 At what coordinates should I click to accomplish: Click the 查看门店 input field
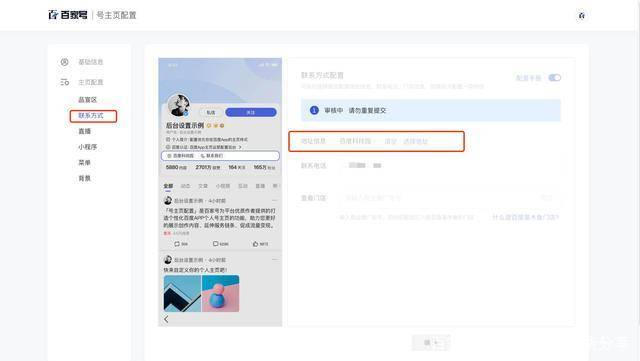tap(449, 198)
